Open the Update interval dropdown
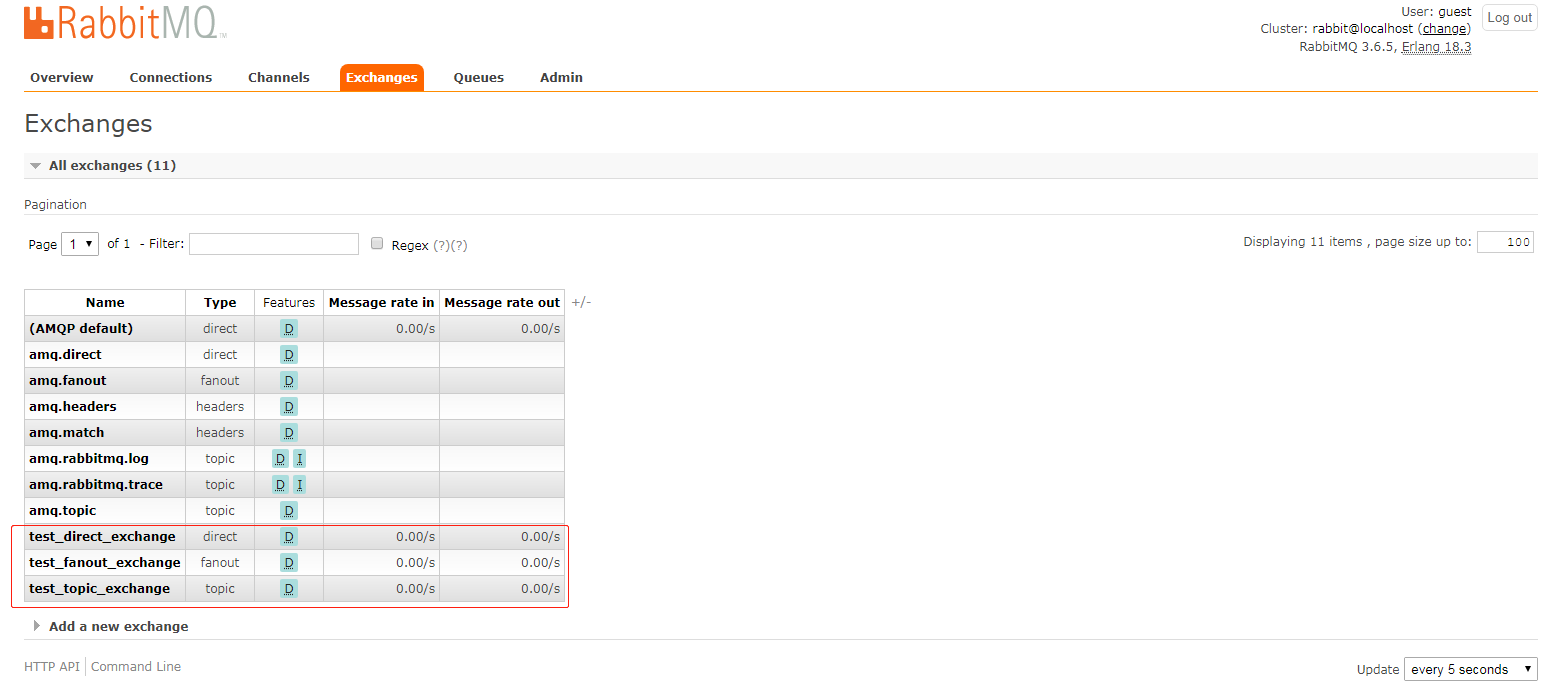1558x695 pixels. click(x=1471, y=669)
